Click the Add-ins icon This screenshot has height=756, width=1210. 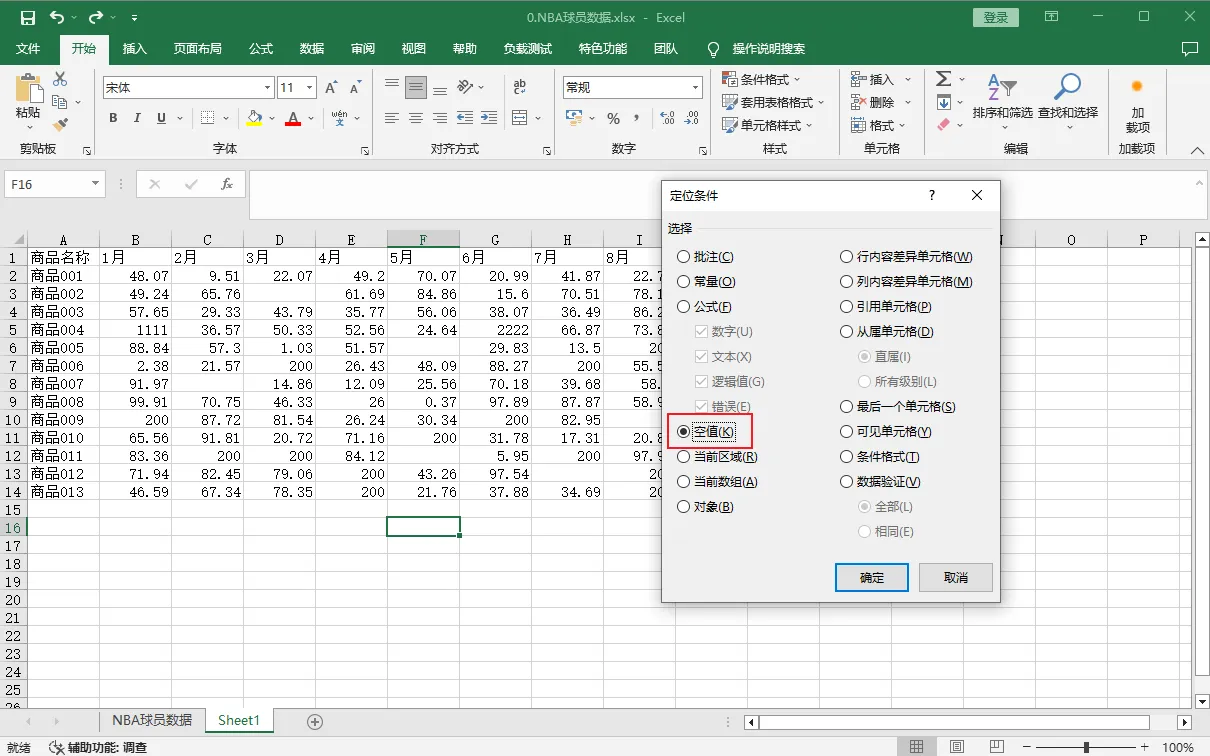click(x=1137, y=104)
